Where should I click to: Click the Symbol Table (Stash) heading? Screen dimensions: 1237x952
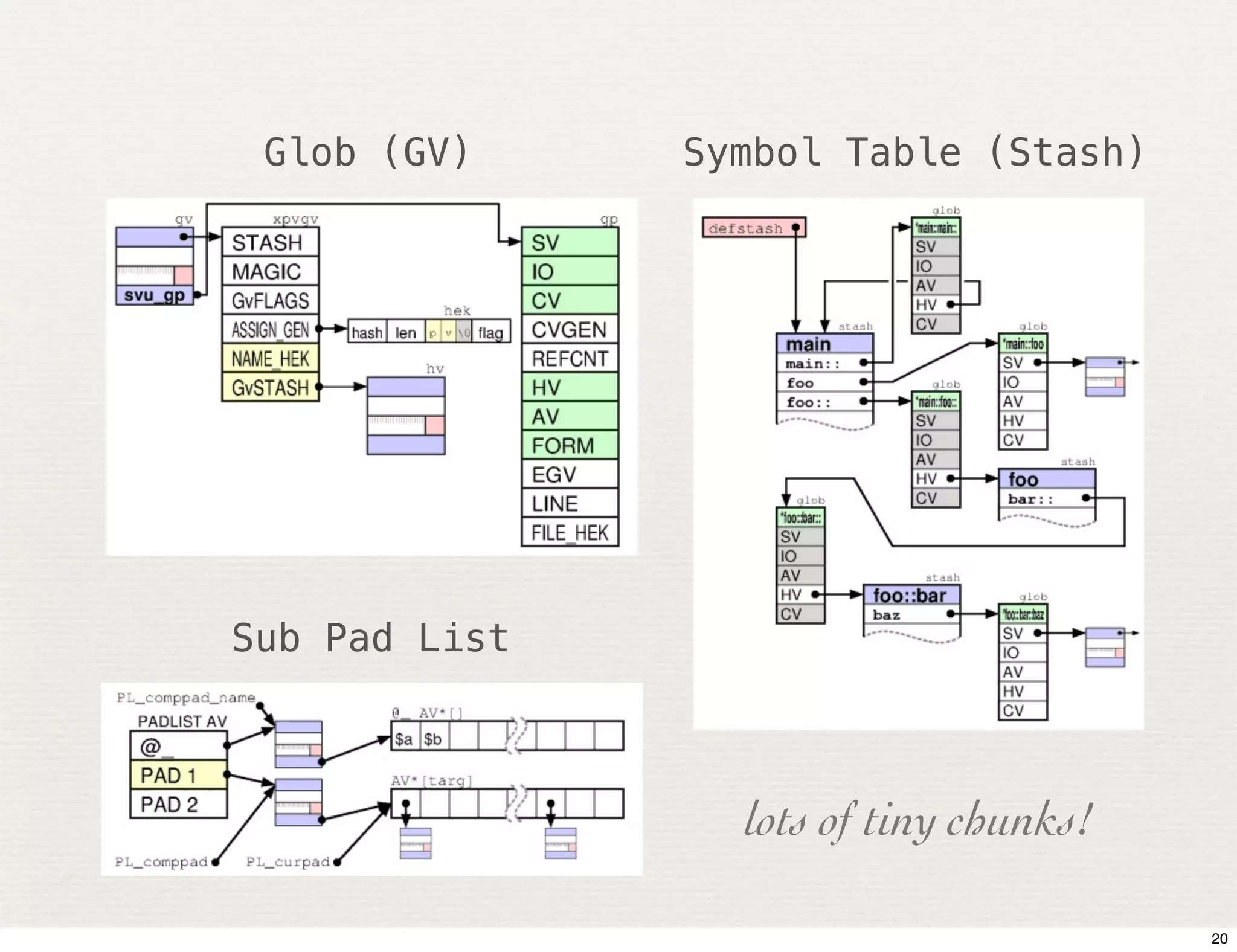[913, 152]
